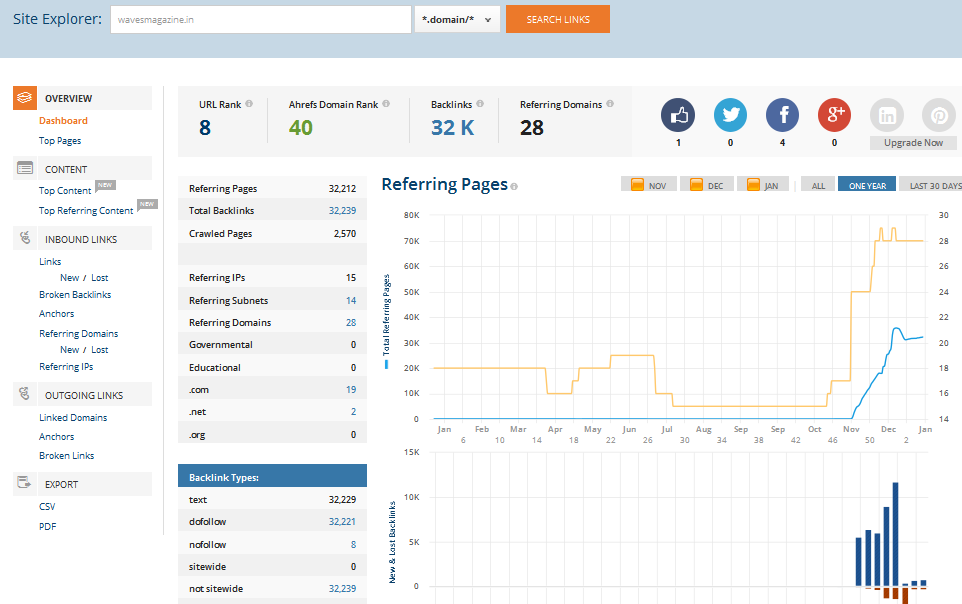Select JAN month chart view
The image size is (962, 604).
[763, 185]
